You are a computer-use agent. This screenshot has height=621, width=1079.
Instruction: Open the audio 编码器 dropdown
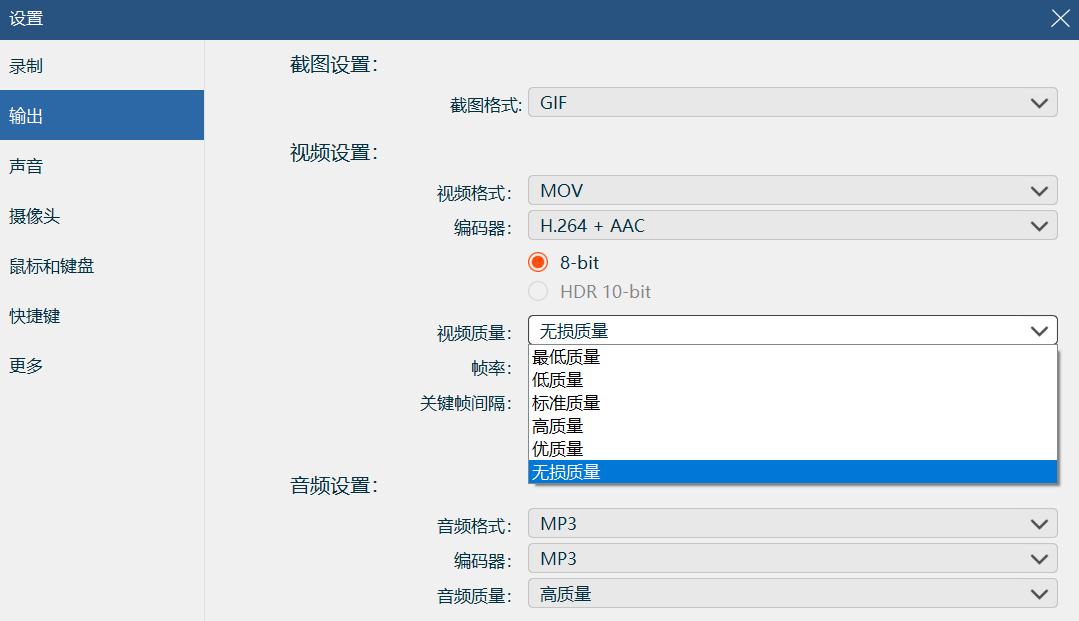(x=792, y=558)
